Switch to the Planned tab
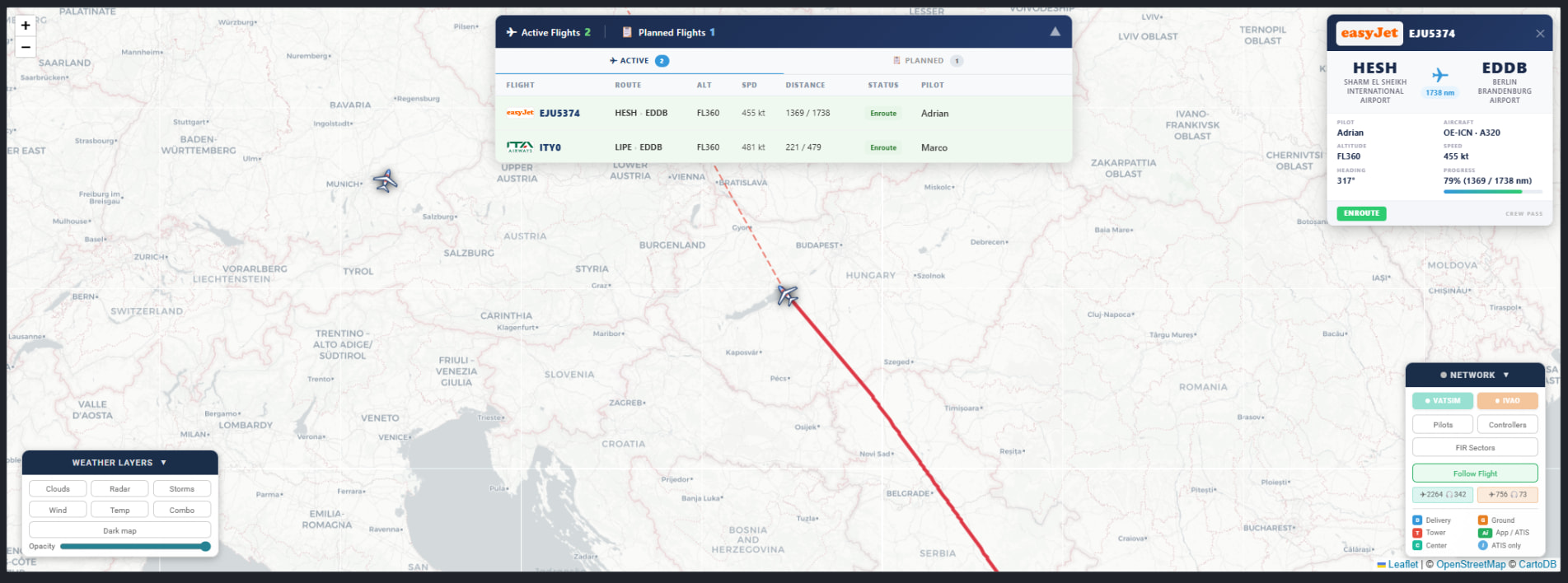Image resolution: width=1568 pixels, height=583 pixels. 927,61
